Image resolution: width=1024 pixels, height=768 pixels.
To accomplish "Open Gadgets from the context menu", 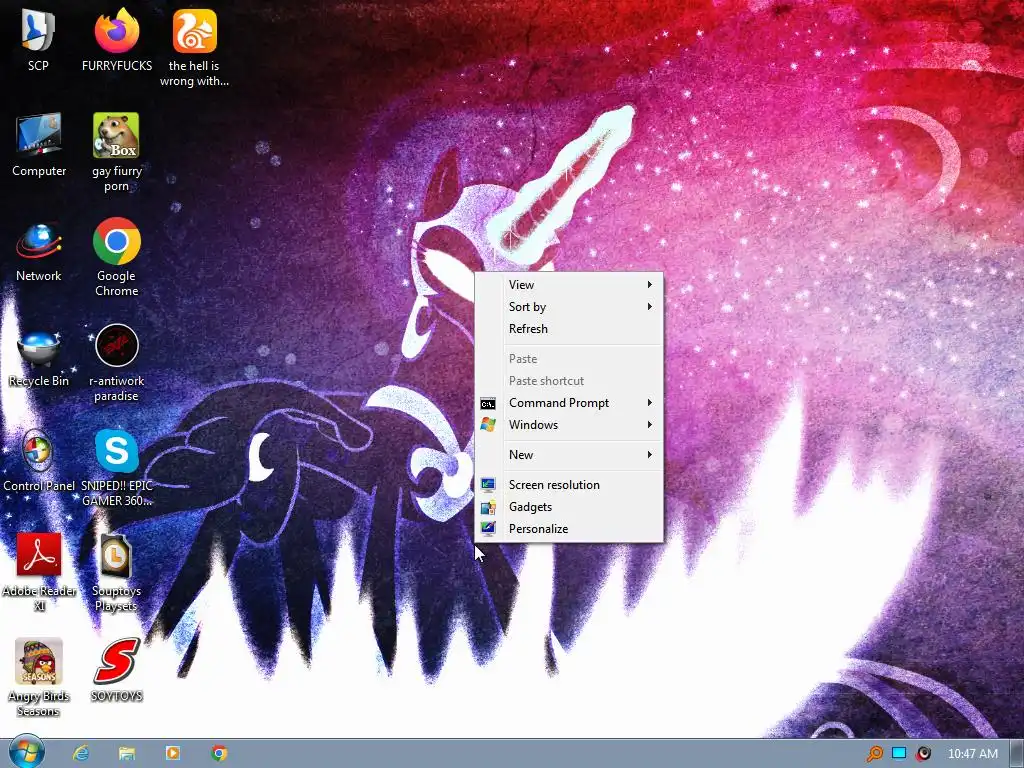I will pyautogui.click(x=569, y=507).
